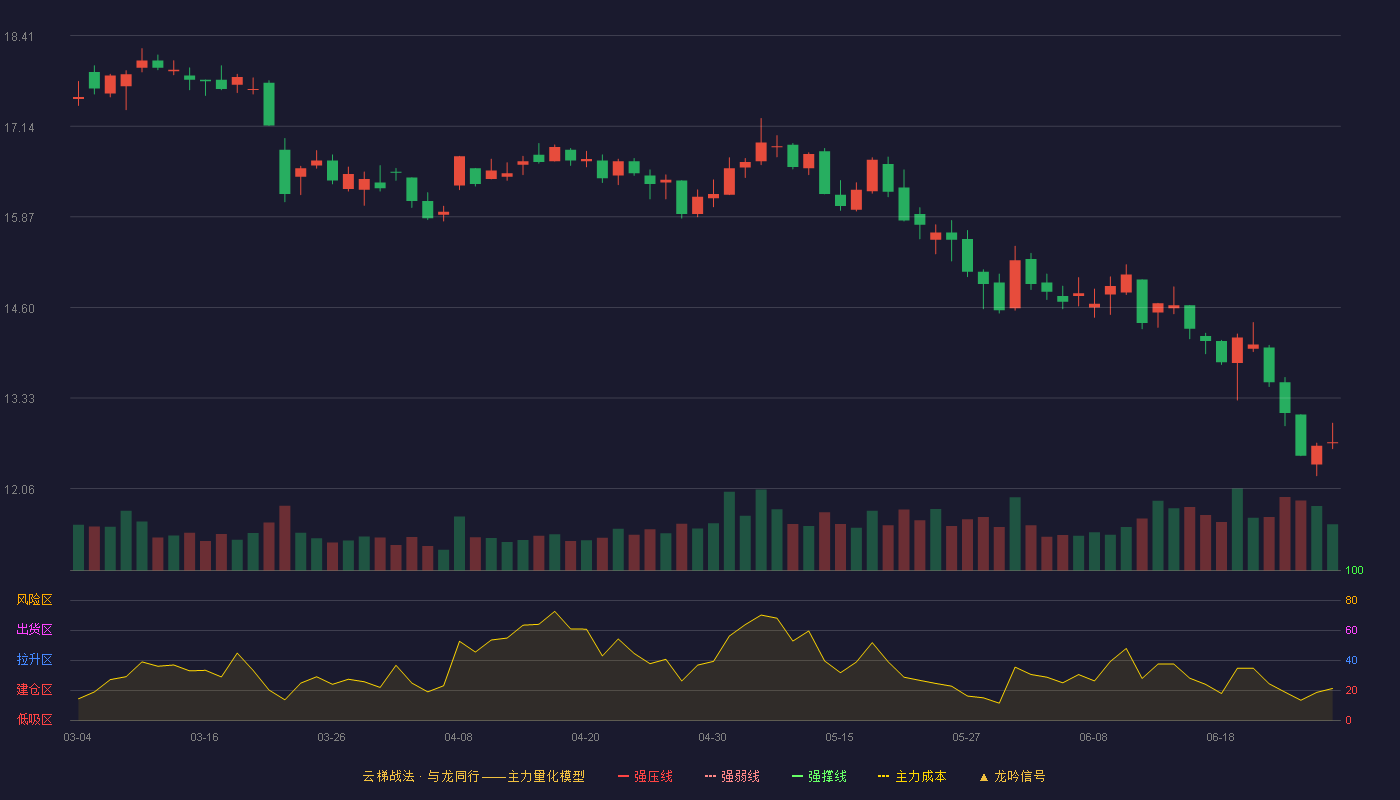This screenshot has height=800, width=1400.
Task: Select the 出货区 zone label
Action: [x=34, y=630]
